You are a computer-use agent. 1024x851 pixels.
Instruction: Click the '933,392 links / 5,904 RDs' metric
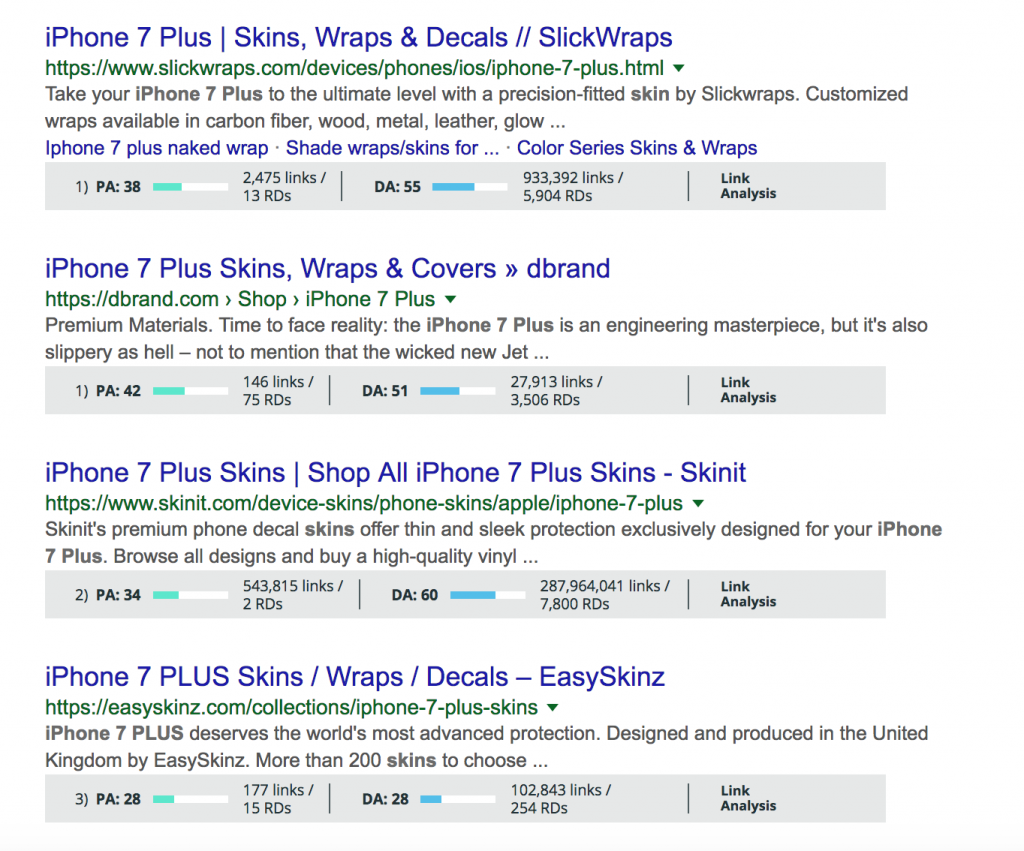(x=573, y=187)
